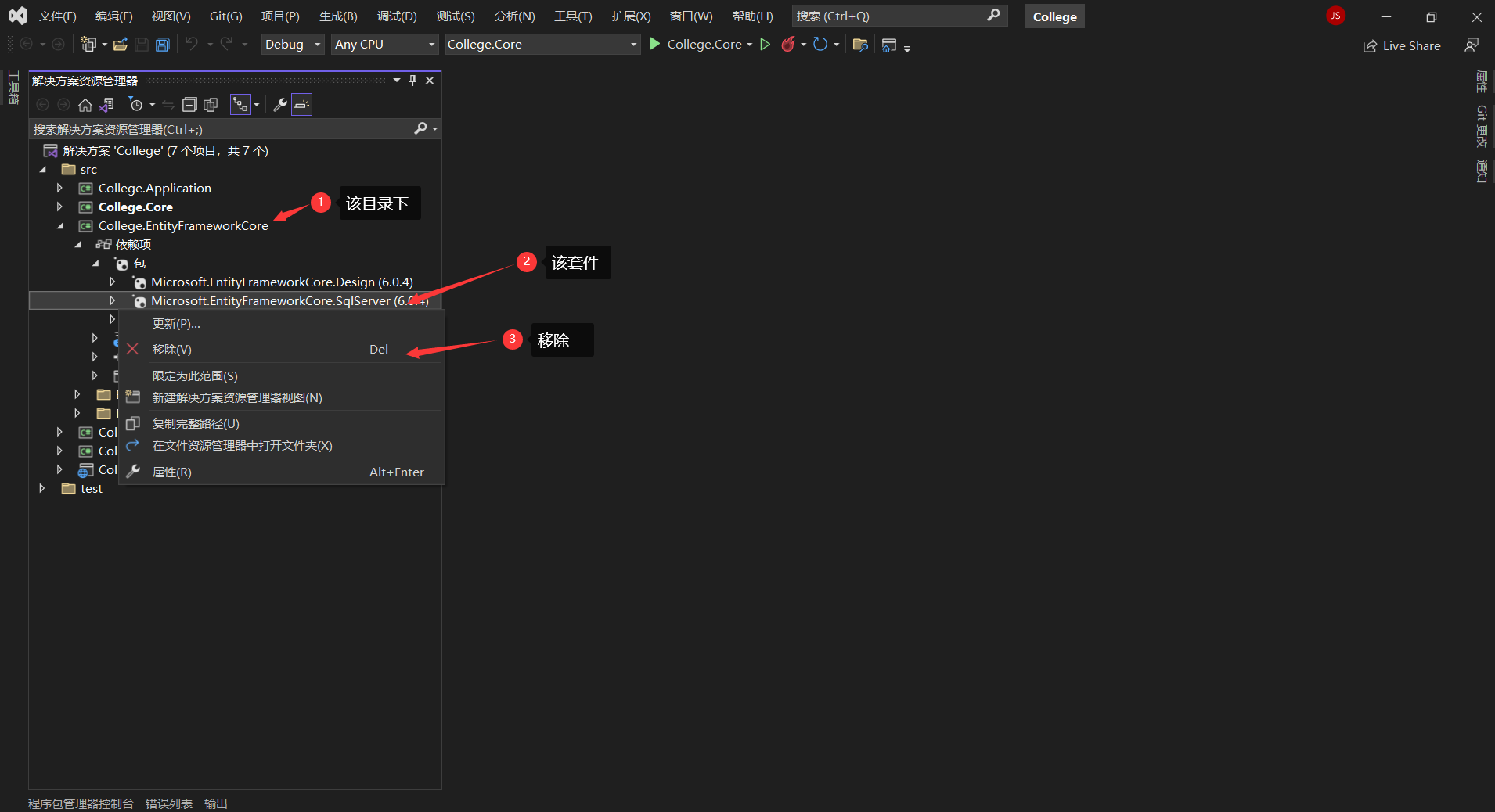Start without debugging outline play icon
The height and width of the screenshot is (812, 1495).
pos(766,45)
